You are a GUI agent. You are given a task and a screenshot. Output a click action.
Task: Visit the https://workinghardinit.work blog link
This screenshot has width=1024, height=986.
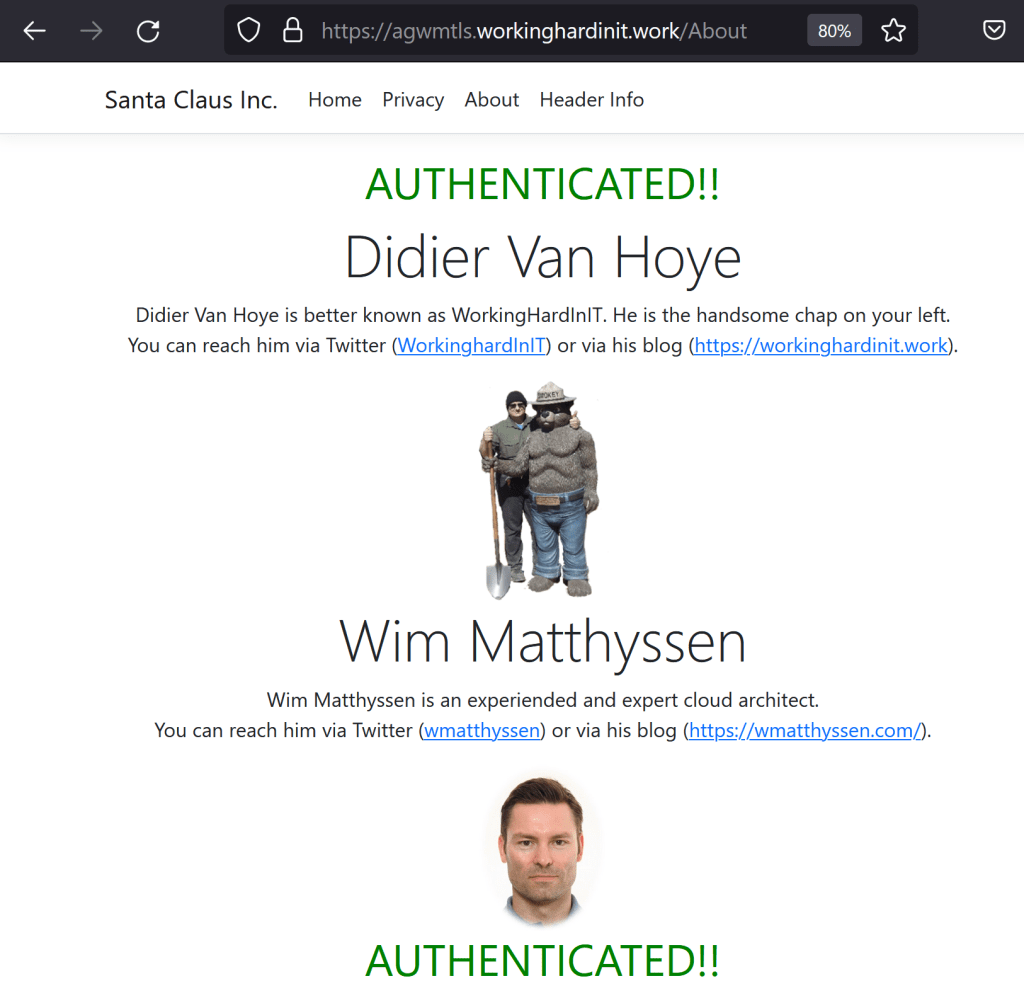point(821,345)
